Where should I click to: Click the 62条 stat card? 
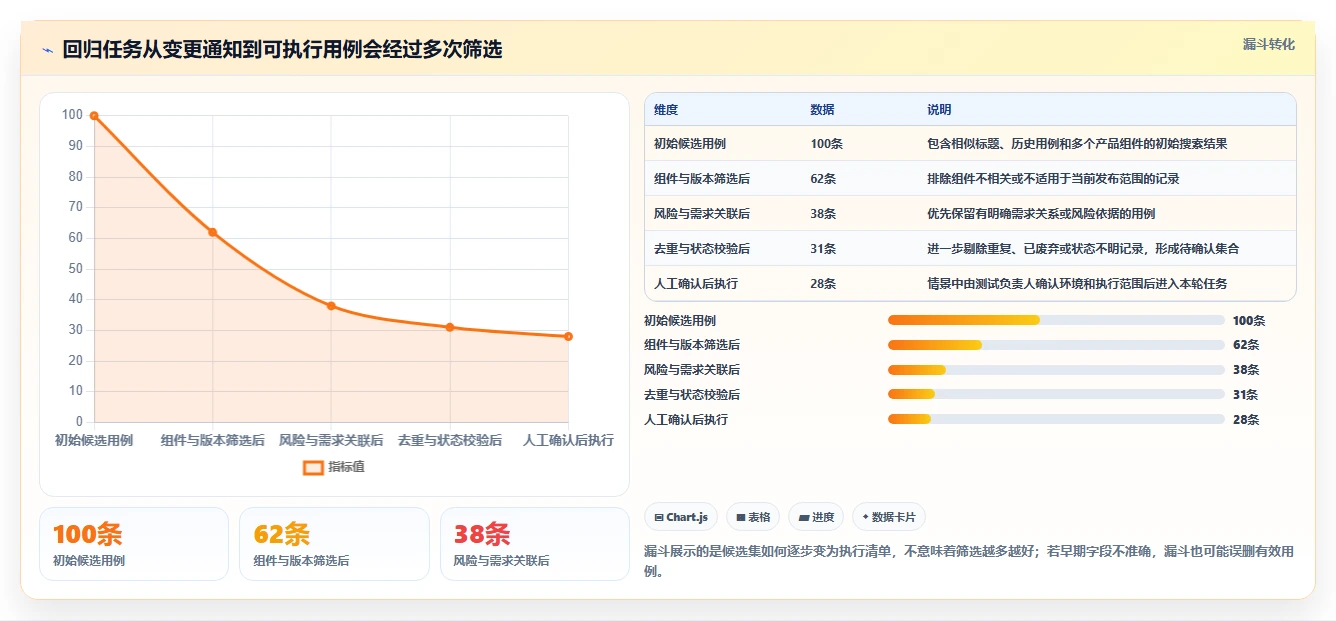334,544
